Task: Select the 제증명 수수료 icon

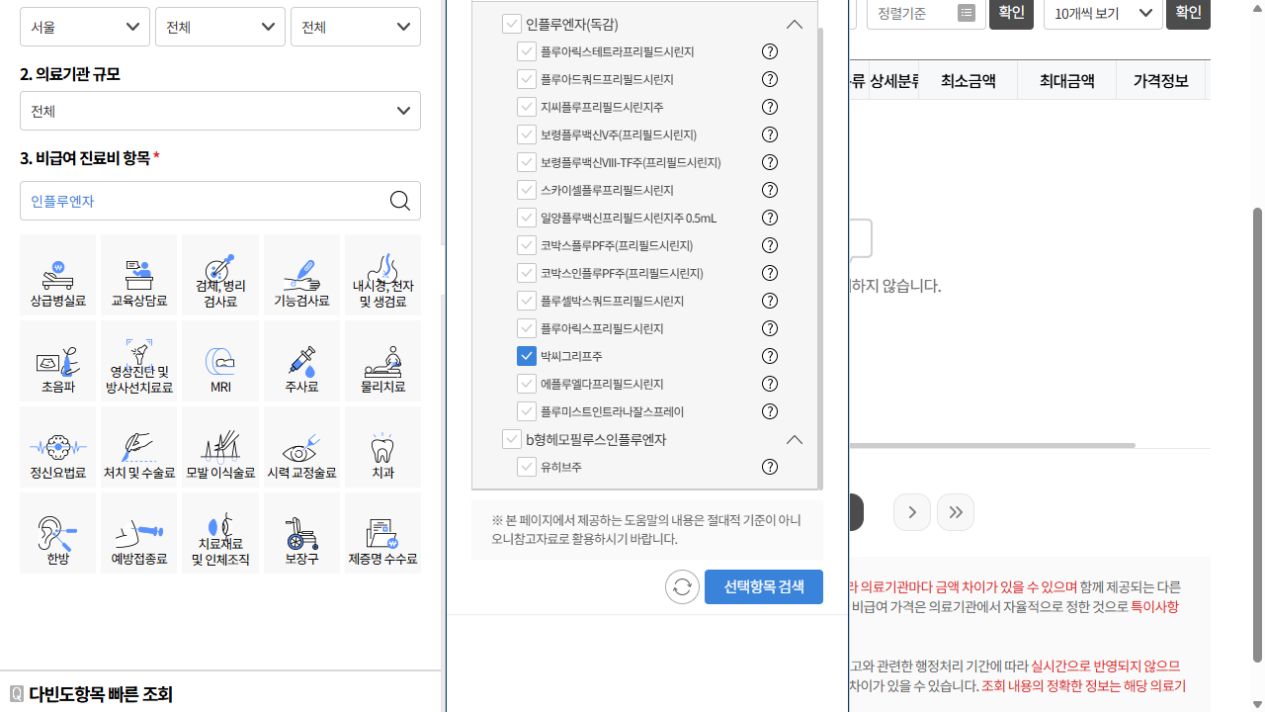Action: click(383, 533)
